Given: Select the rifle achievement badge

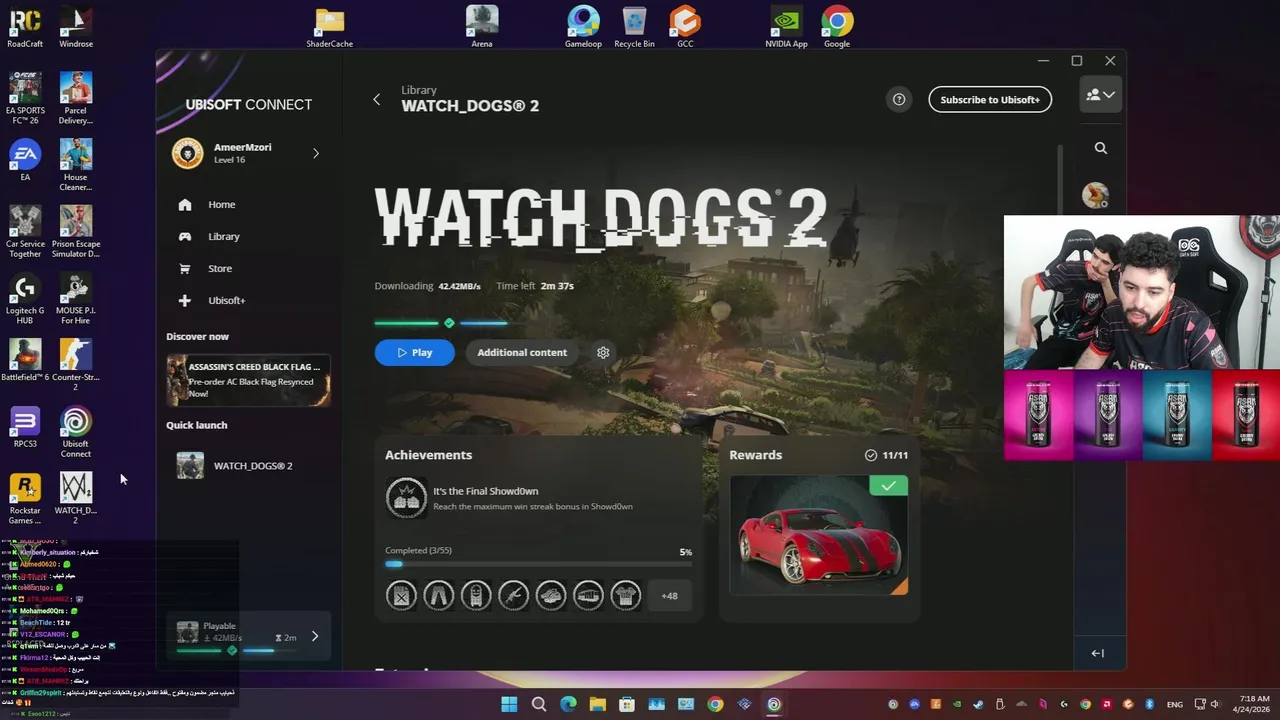Looking at the screenshot, I should [x=513, y=596].
